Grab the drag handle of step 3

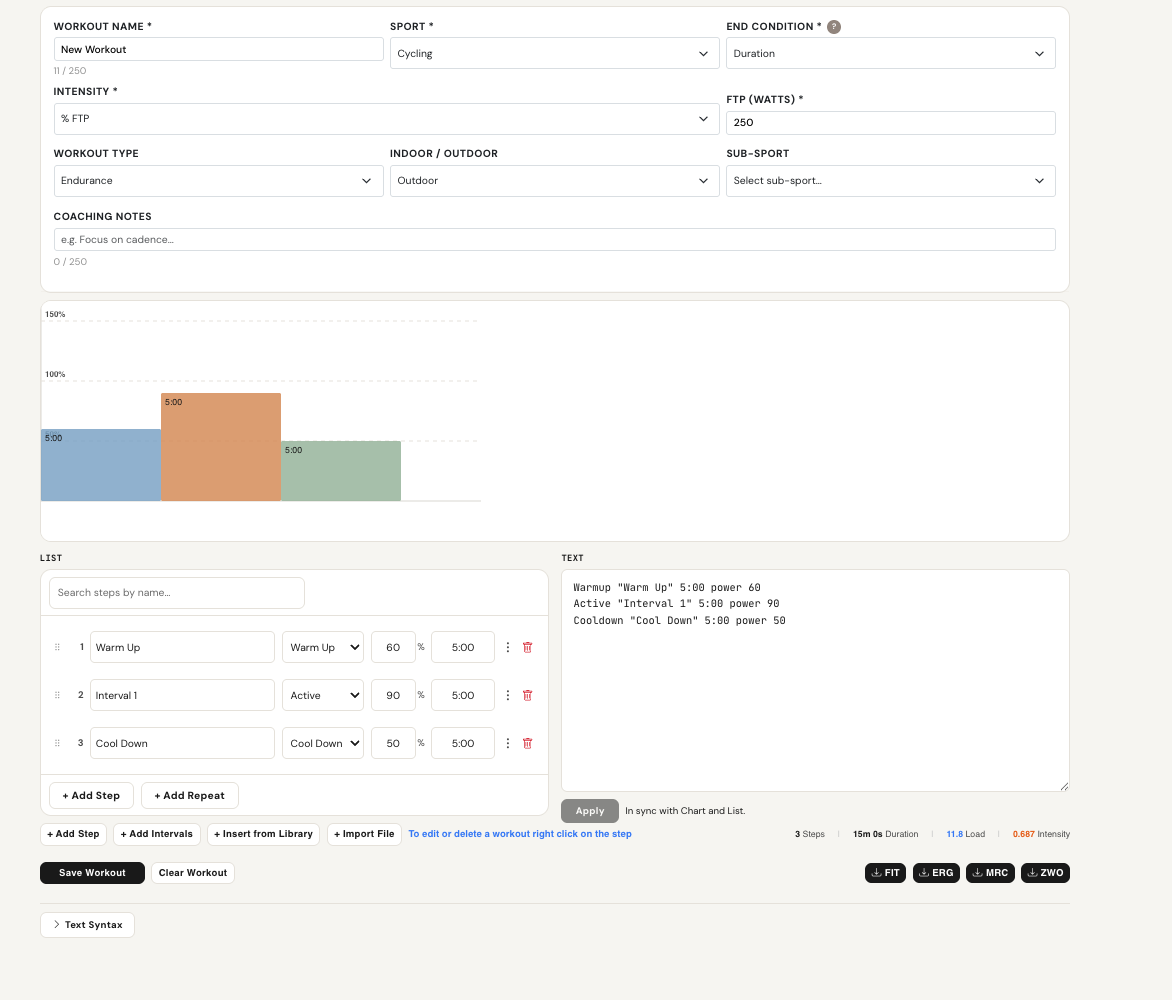[x=57, y=743]
